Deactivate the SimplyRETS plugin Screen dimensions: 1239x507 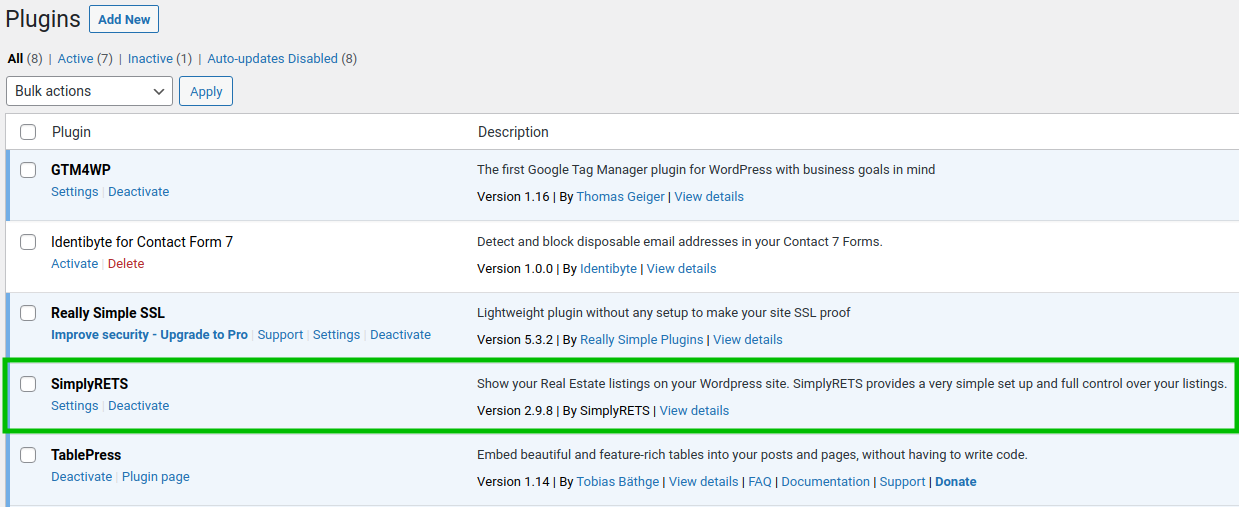(x=139, y=406)
